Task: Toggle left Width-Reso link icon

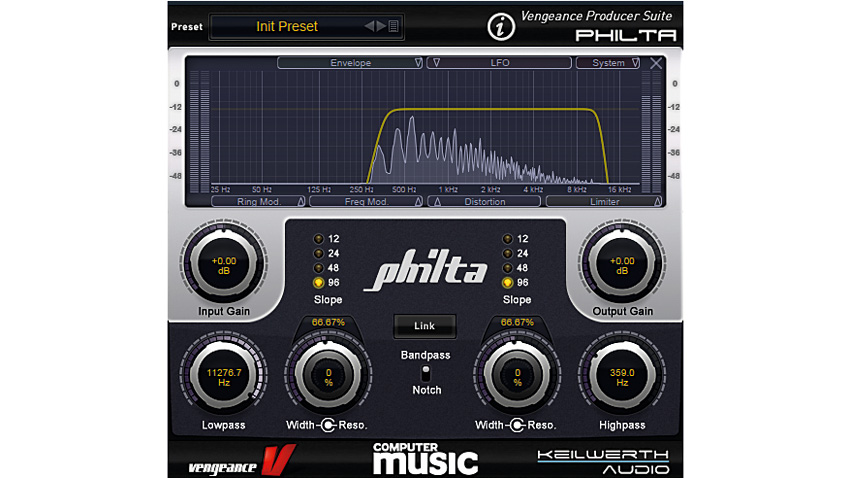Action: pos(329,425)
